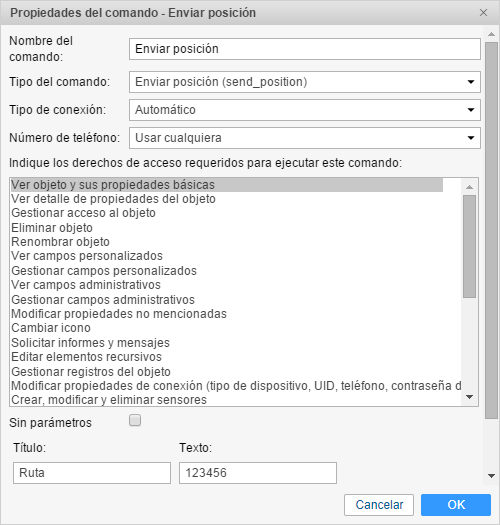Click the Título field containing Ruta

(92, 473)
